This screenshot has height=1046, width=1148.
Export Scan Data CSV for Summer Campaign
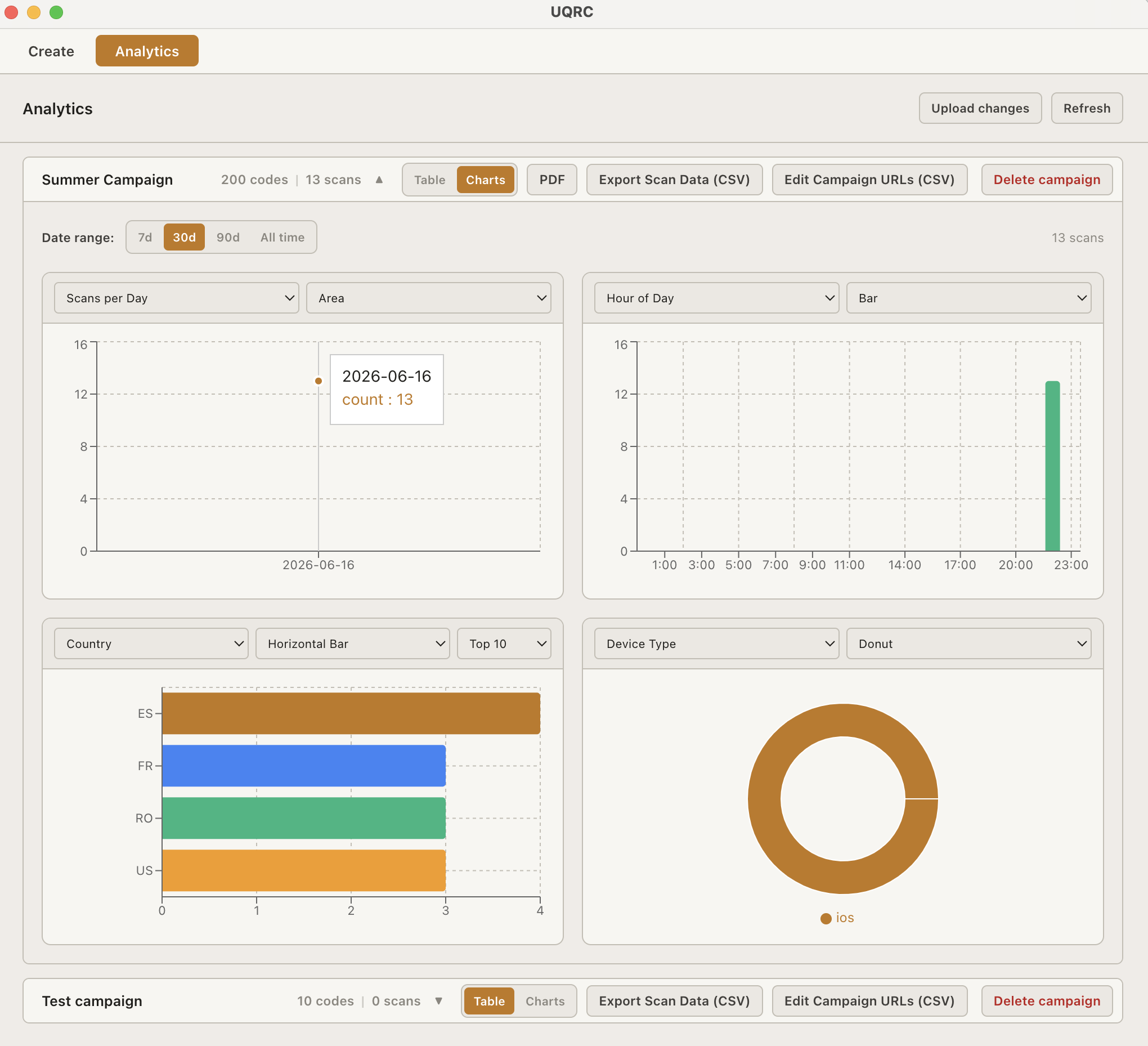pos(674,180)
